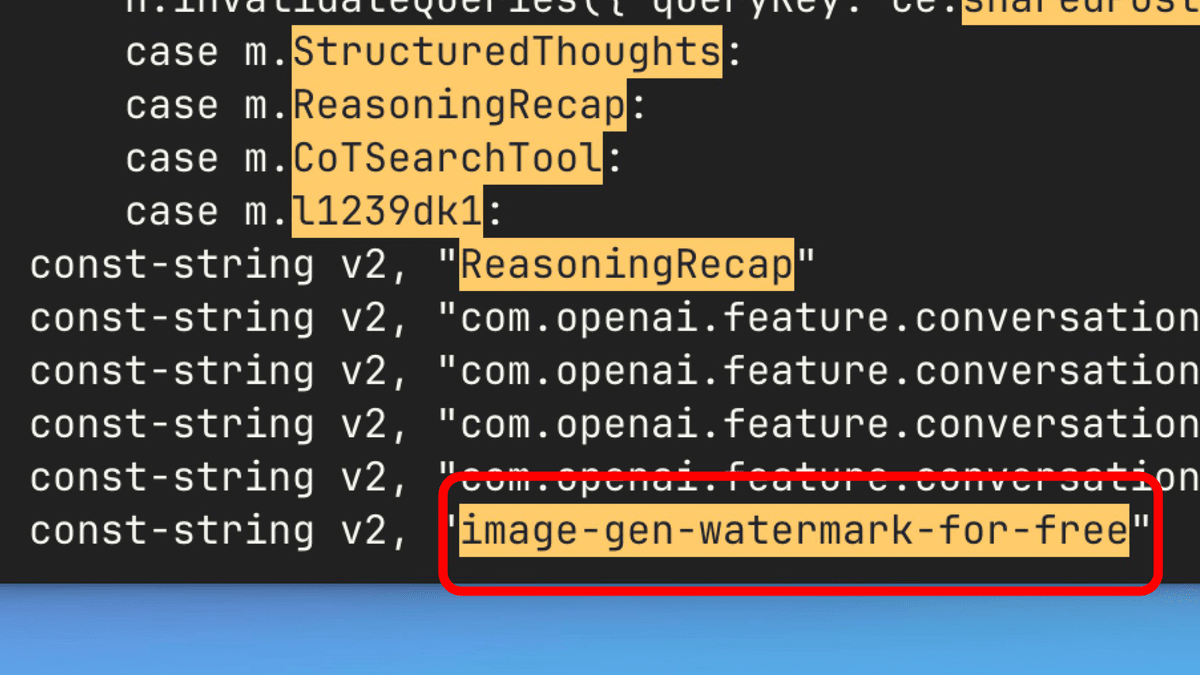Click the blue desktop area below the code
The image size is (1200, 675).
coord(600,630)
